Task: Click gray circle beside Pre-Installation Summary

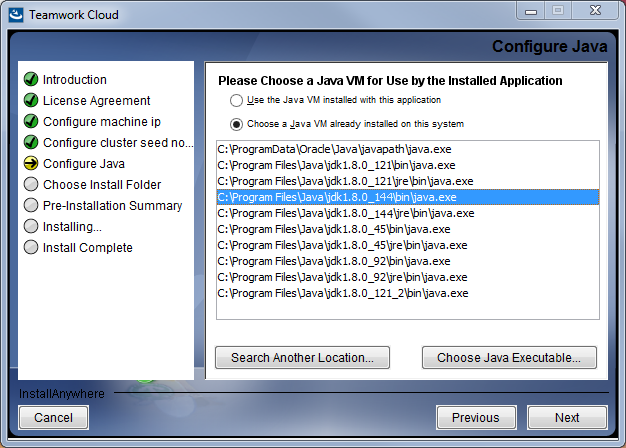Action: 31,205
